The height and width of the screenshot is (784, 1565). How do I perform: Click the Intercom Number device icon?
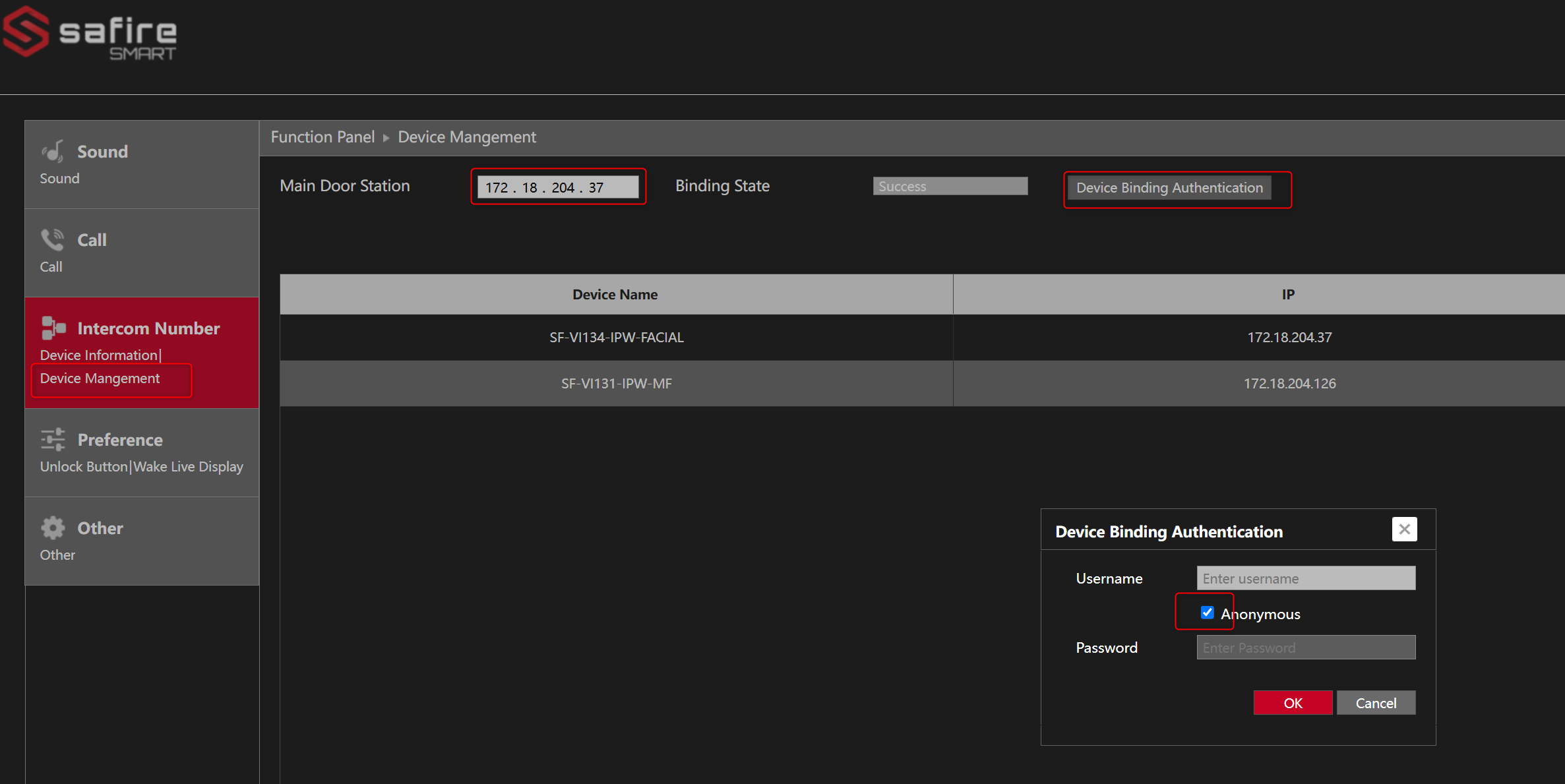coord(53,328)
